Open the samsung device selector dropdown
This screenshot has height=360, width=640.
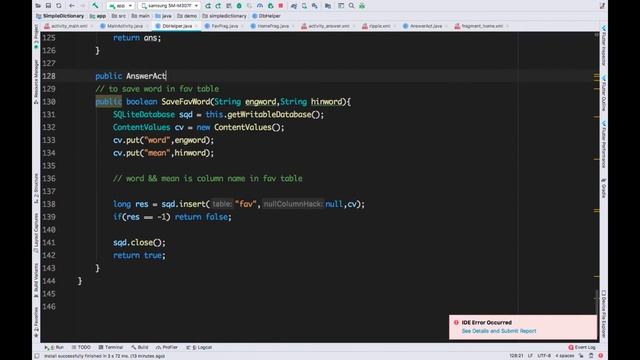click(x=169, y=6)
